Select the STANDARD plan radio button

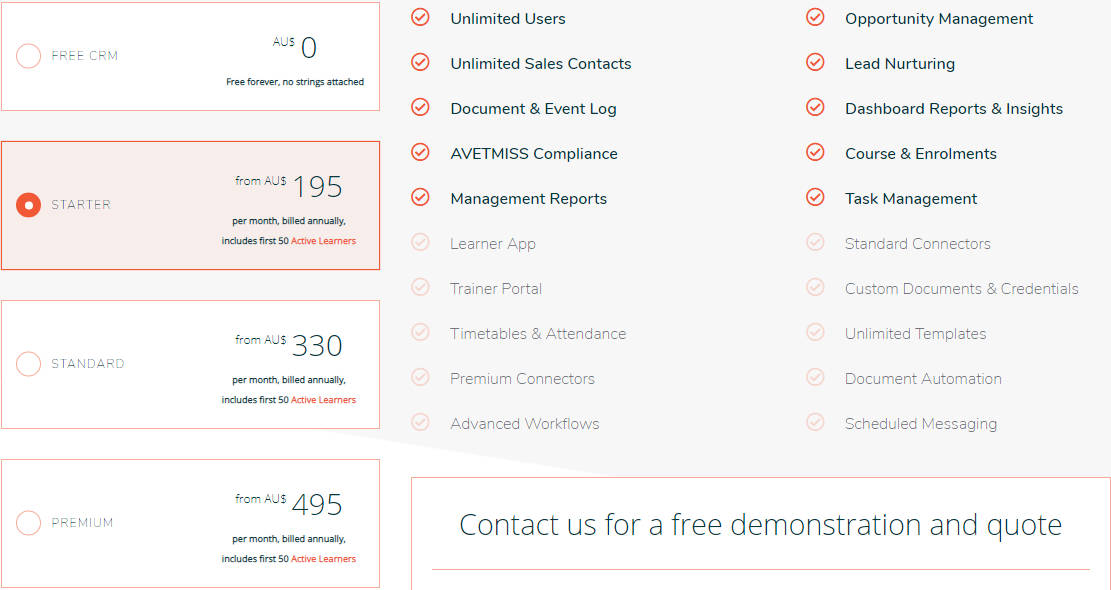pyautogui.click(x=28, y=364)
